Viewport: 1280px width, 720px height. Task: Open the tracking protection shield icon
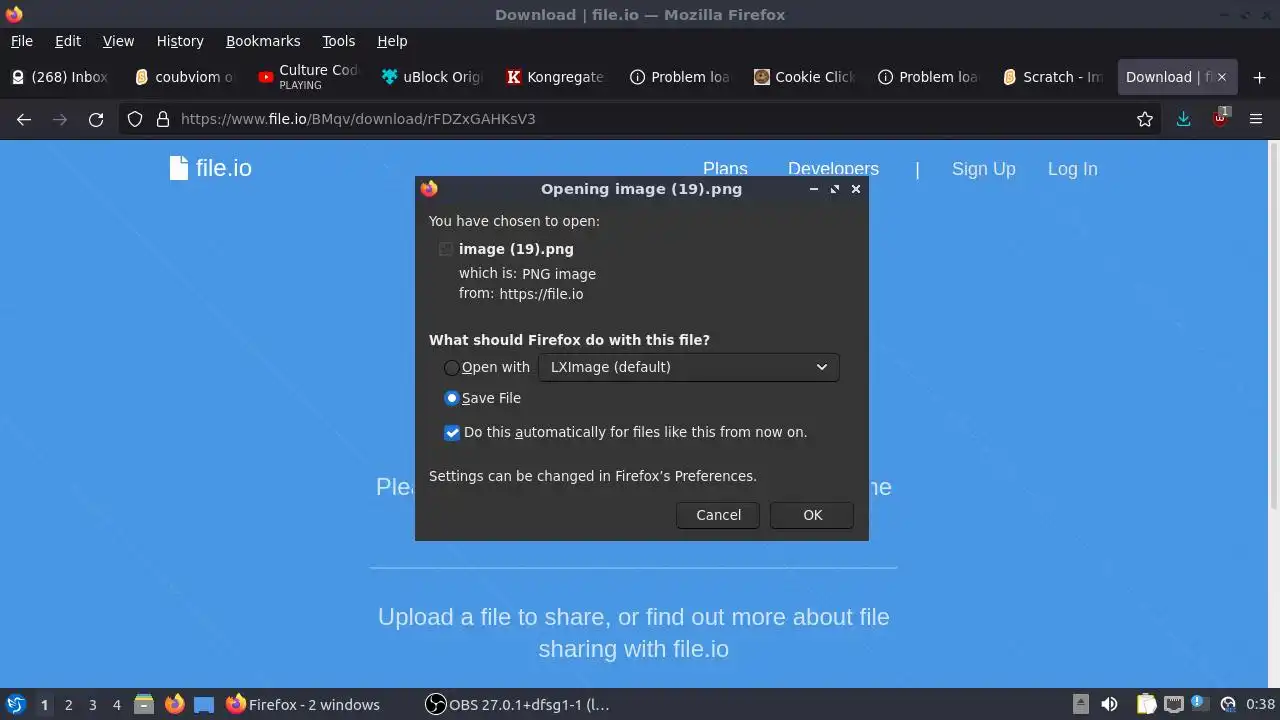(x=135, y=119)
